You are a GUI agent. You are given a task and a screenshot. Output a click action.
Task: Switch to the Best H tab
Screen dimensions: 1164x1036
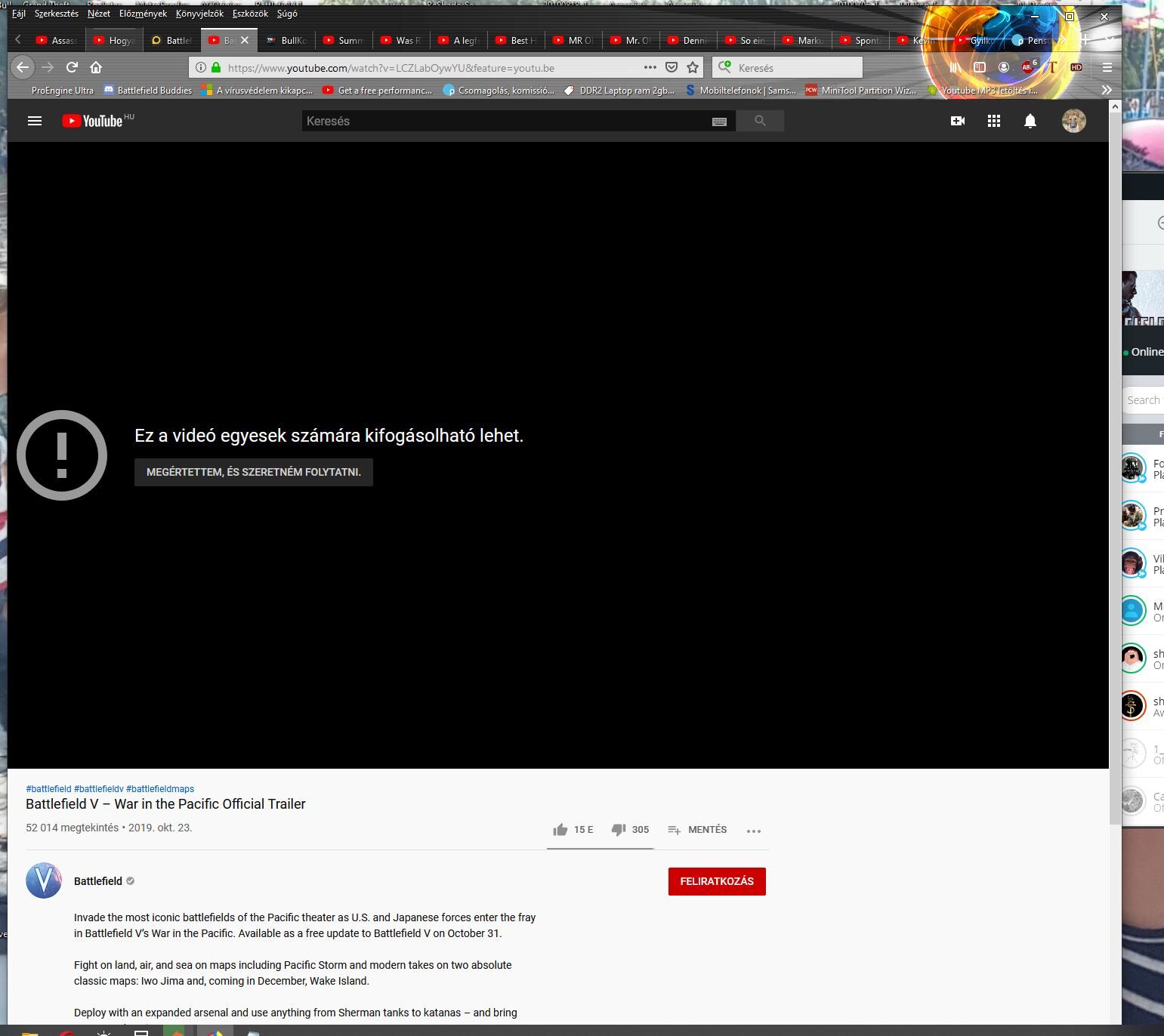516,40
